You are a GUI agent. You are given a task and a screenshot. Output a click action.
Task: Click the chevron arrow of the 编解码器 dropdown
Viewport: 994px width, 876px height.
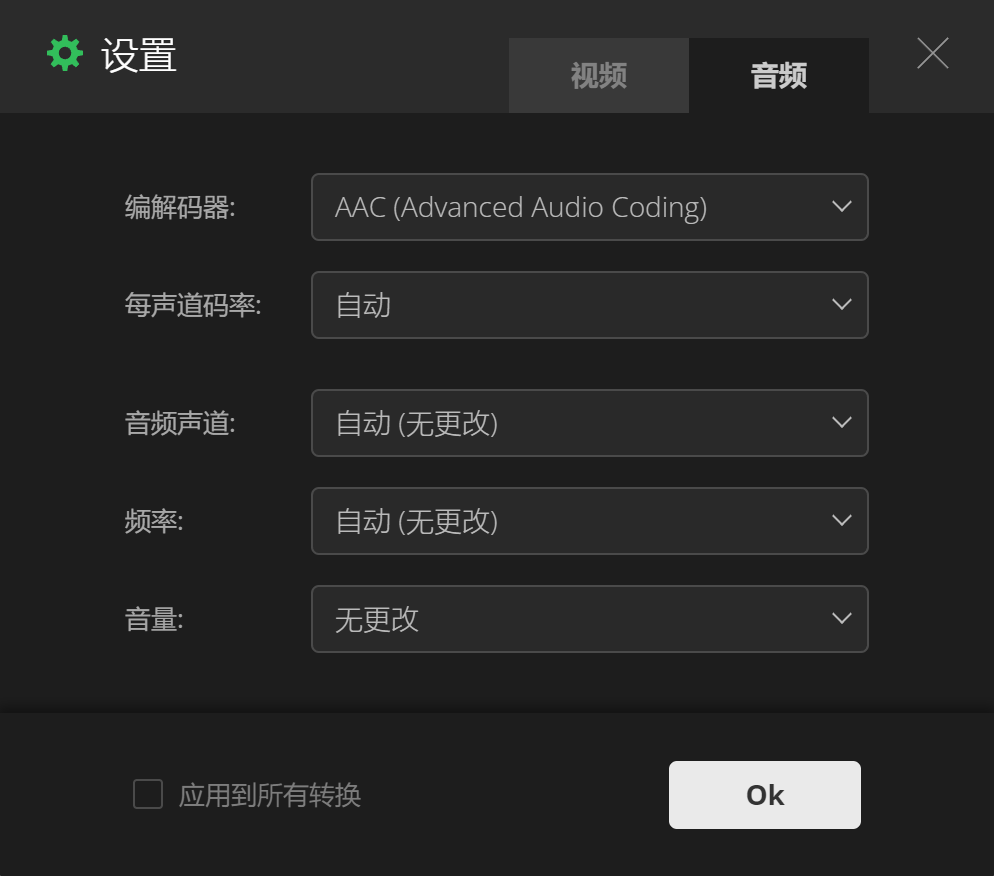(841, 207)
